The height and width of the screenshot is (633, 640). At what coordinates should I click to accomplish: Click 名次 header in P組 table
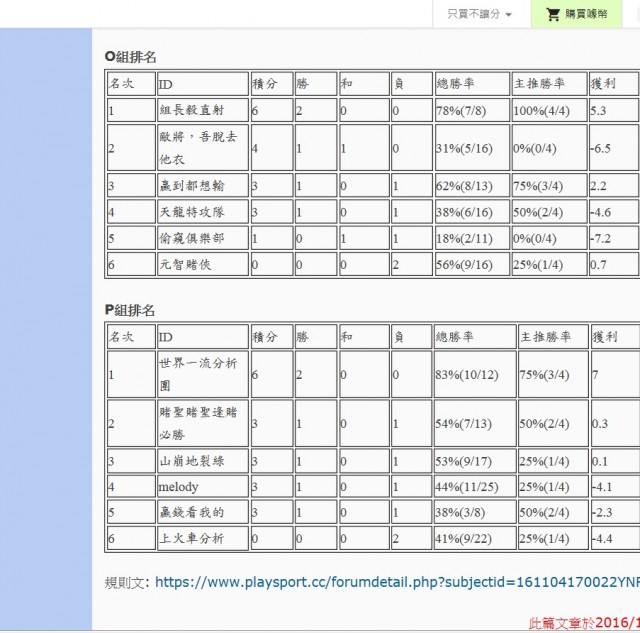pyautogui.click(x=131, y=337)
